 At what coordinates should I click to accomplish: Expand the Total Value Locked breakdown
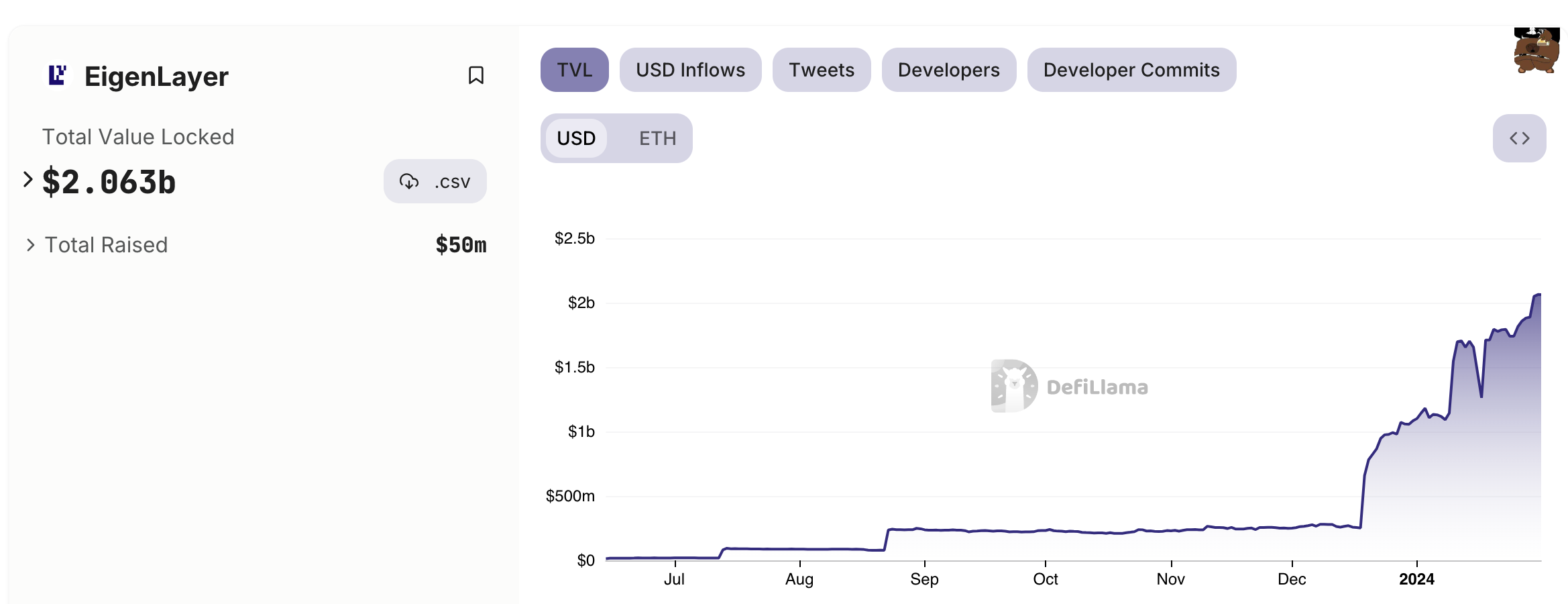pos(27,179)
